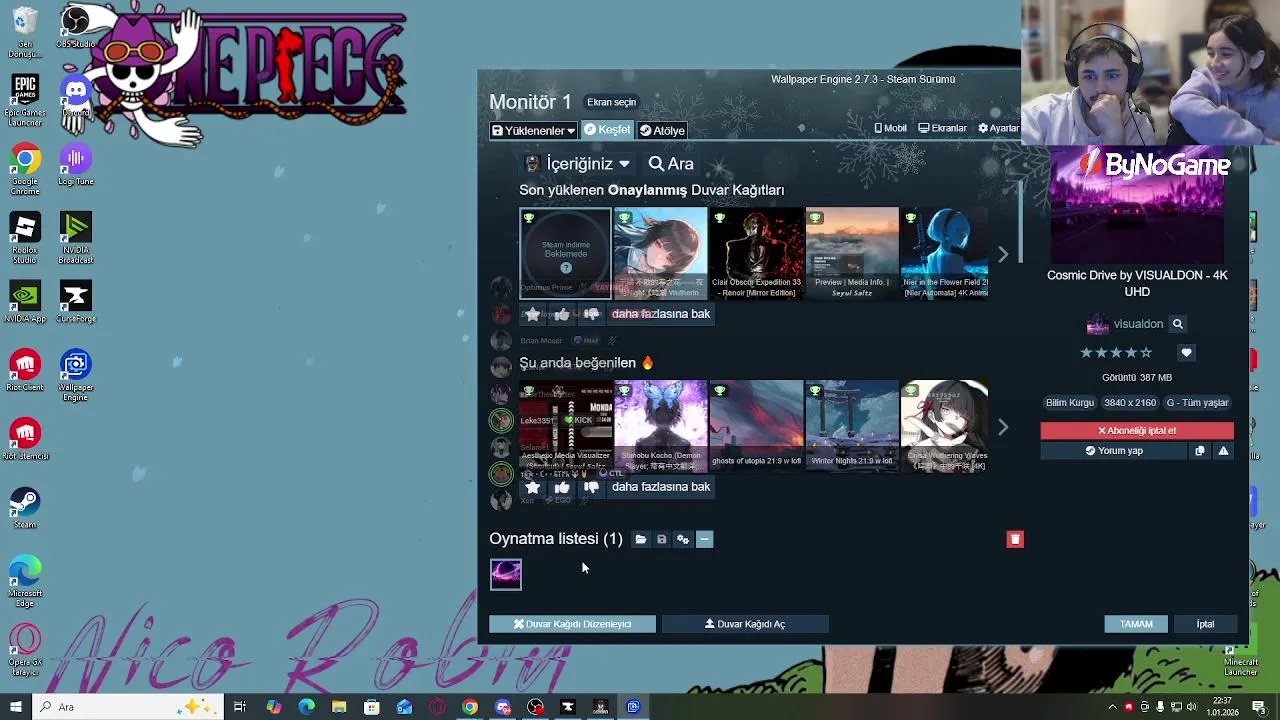Select the Winter Nights wallpaper

851,426
